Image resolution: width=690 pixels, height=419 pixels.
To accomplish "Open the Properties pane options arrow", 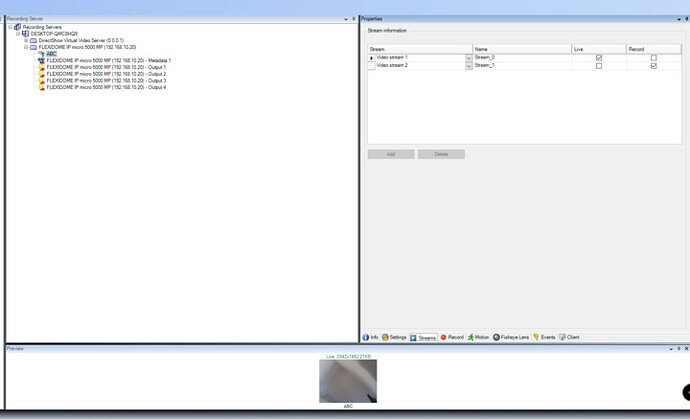I will [679, 19].
